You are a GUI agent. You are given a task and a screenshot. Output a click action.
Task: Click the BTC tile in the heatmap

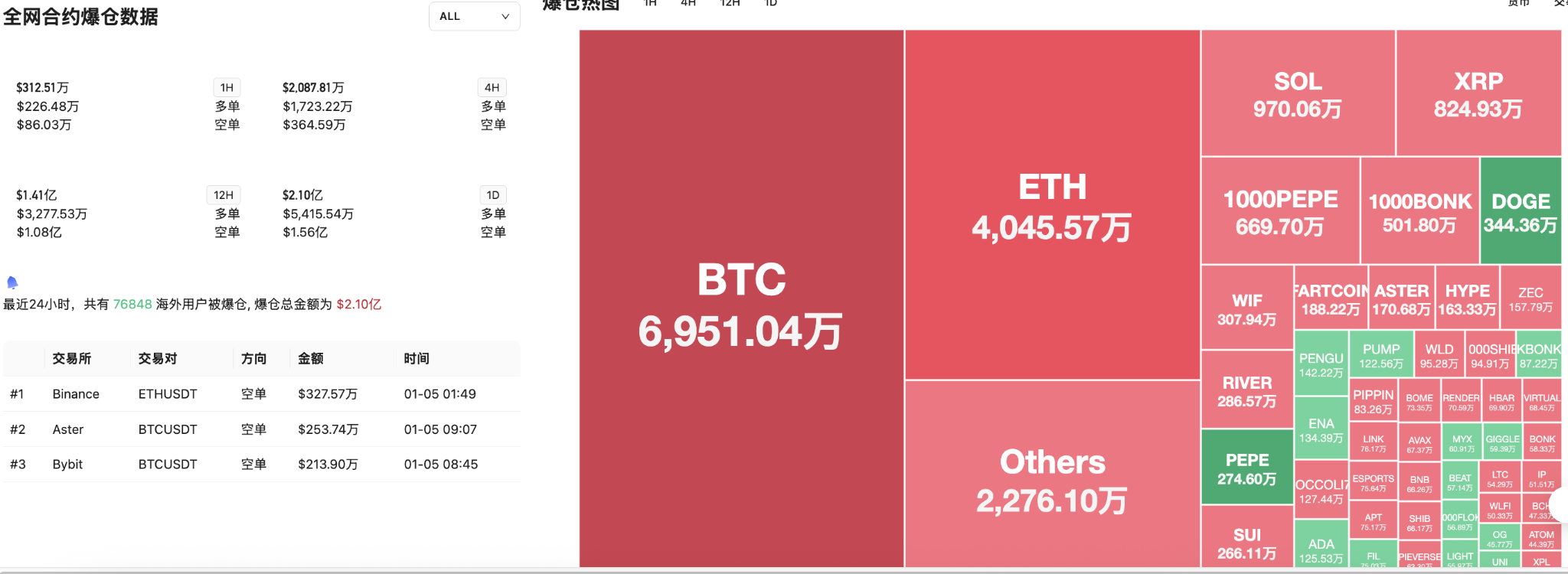coord(741,302)
